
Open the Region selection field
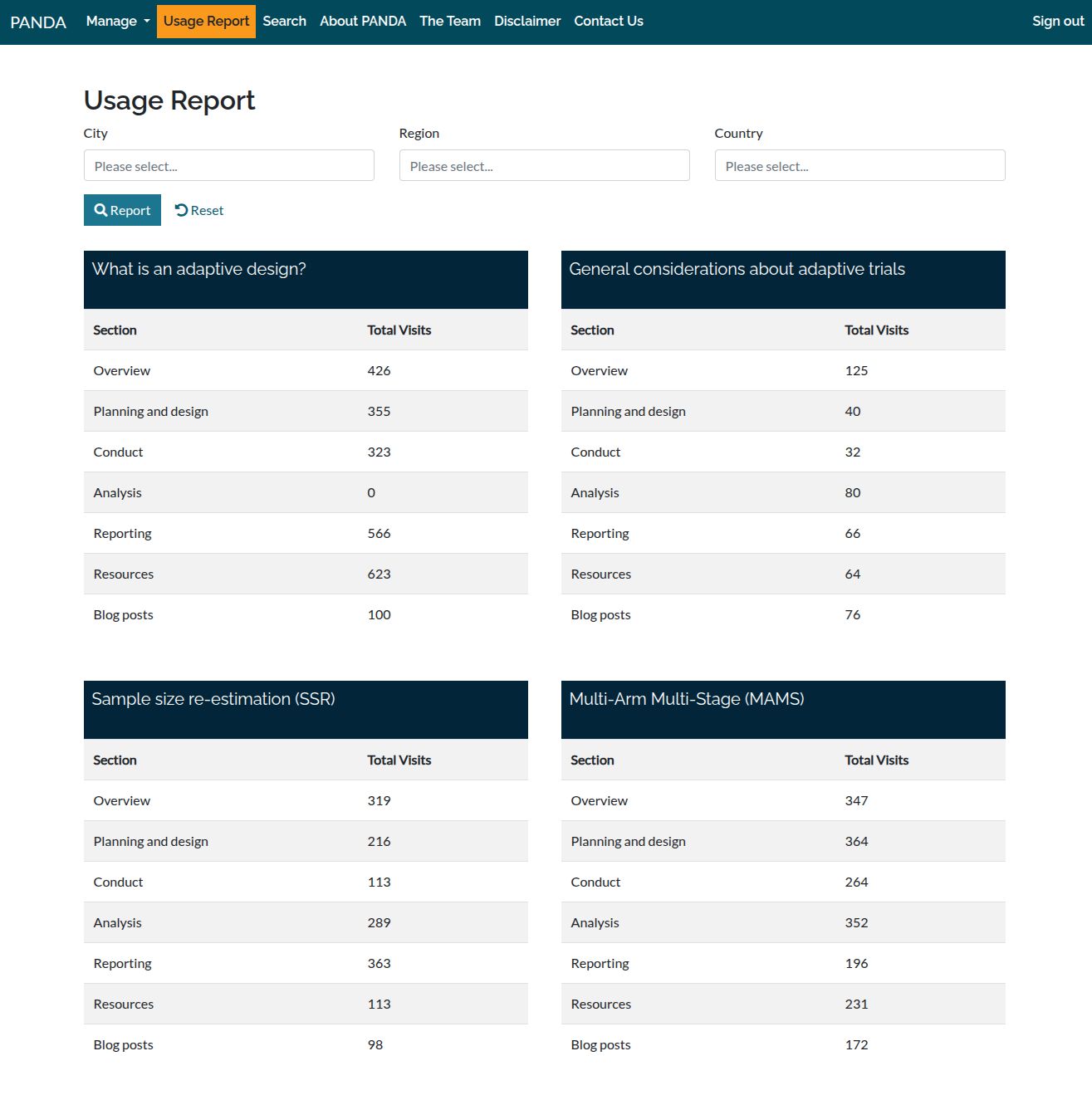544,165
